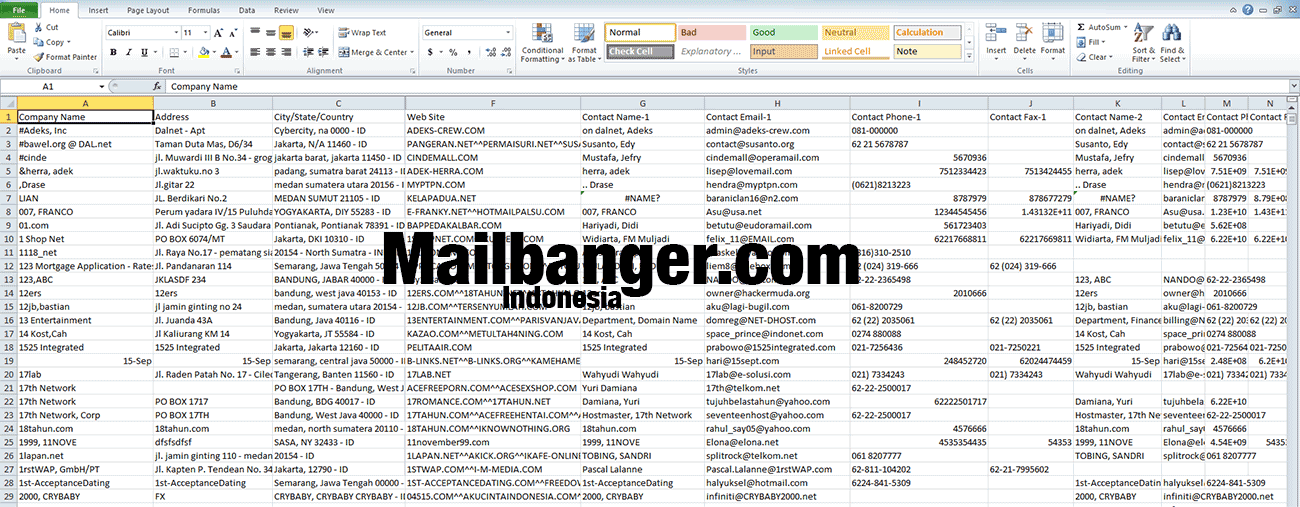Click the Copy button
Screen dimensions: 1300x507
pos(50,42)
